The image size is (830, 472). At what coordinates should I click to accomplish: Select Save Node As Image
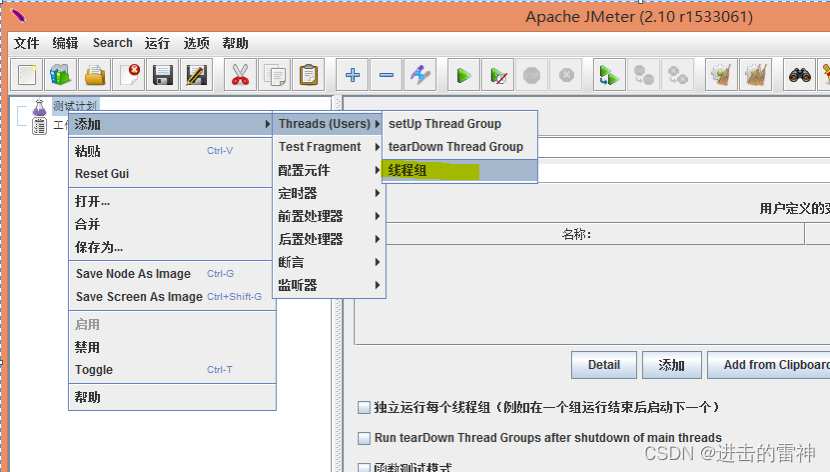click(x=172, y=274)
